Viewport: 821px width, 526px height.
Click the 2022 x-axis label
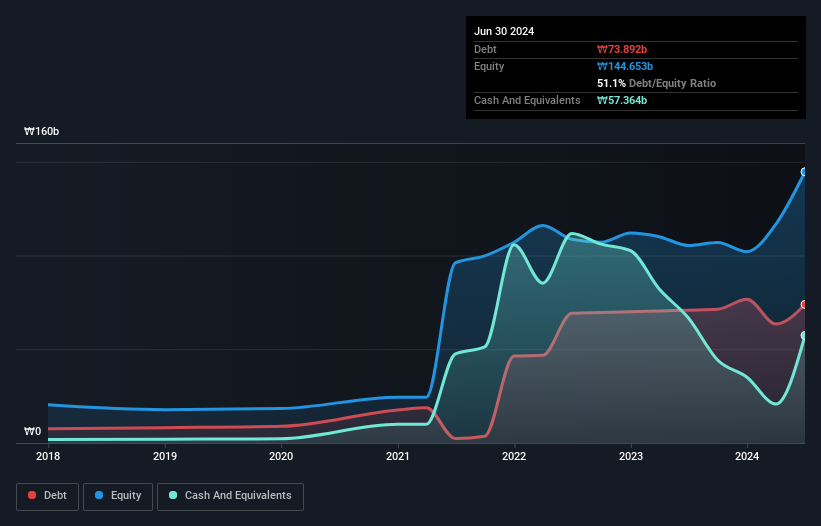[514, 456]
